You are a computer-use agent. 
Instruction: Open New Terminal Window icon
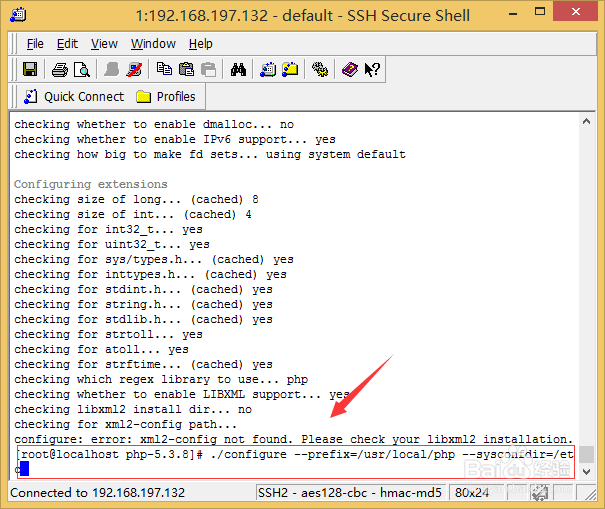click(x=268, y=69)
